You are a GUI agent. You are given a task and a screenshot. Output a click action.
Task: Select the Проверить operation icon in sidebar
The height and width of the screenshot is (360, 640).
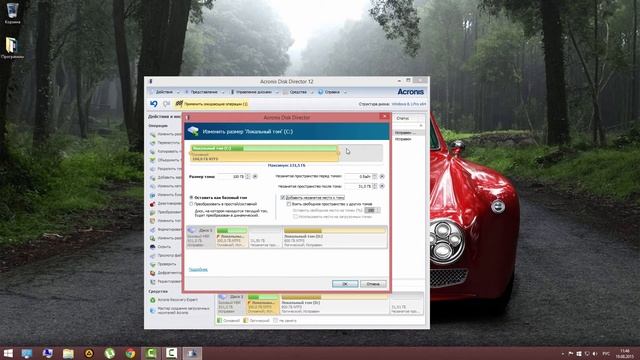click(153, 264)
